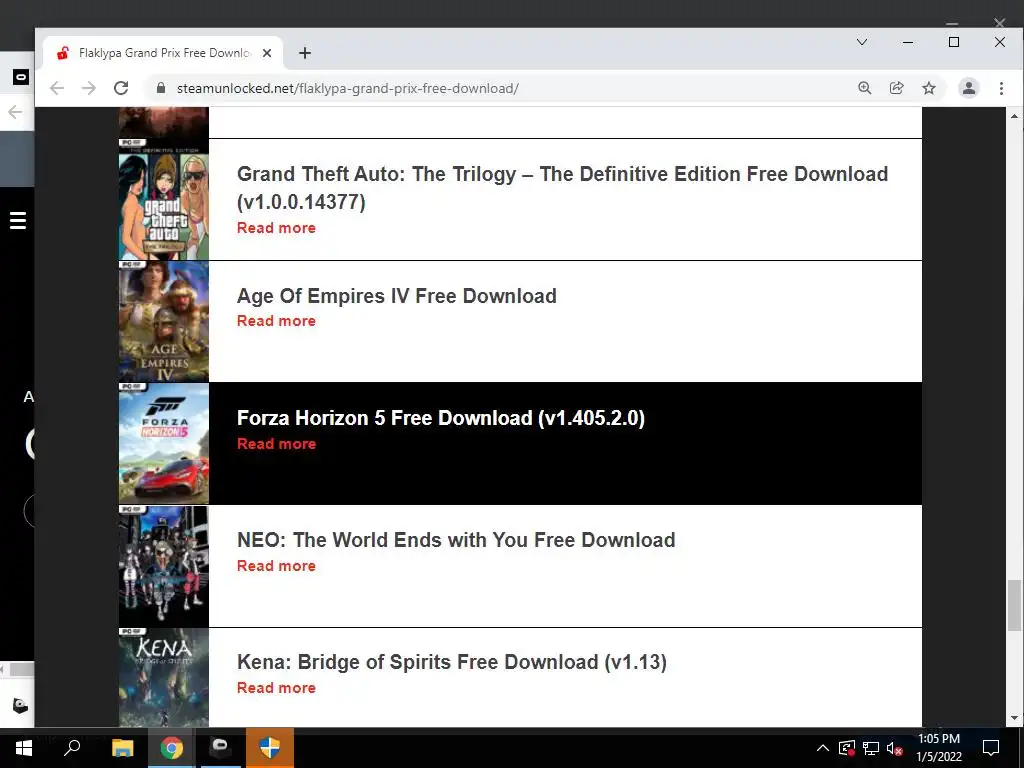Screen dimensions: 1024x768
Task: Close the Flaklypa Grand Prix tab
Action: pyautogui.click(x=266, y=53)
